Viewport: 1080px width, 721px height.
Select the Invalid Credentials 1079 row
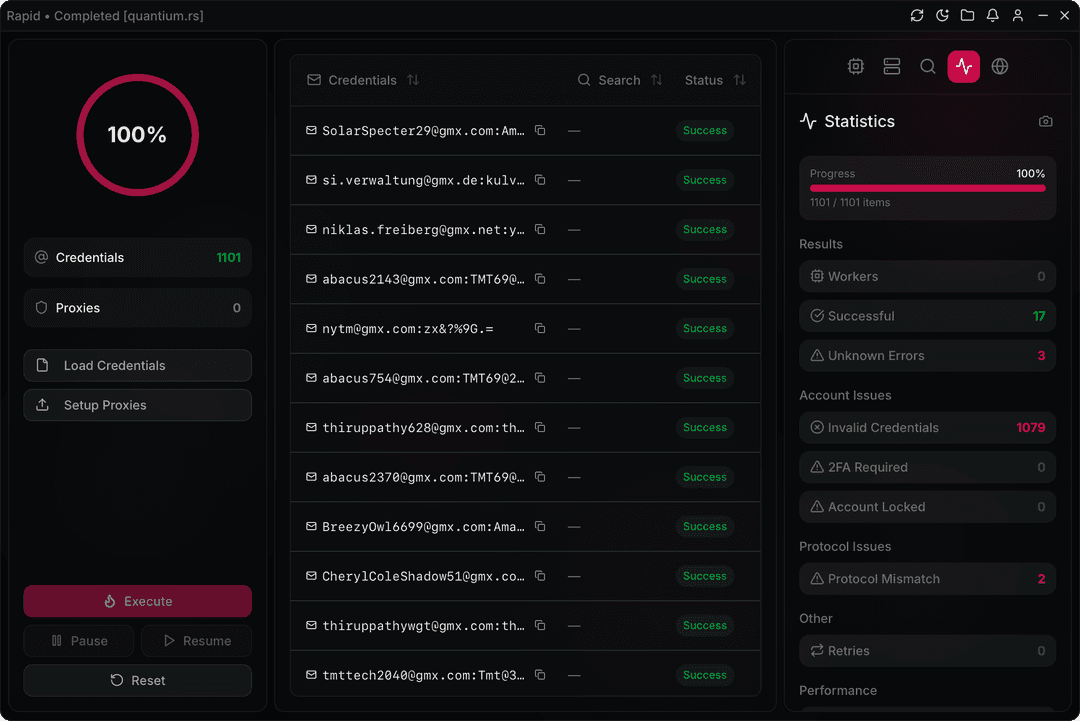pos(927,428)
